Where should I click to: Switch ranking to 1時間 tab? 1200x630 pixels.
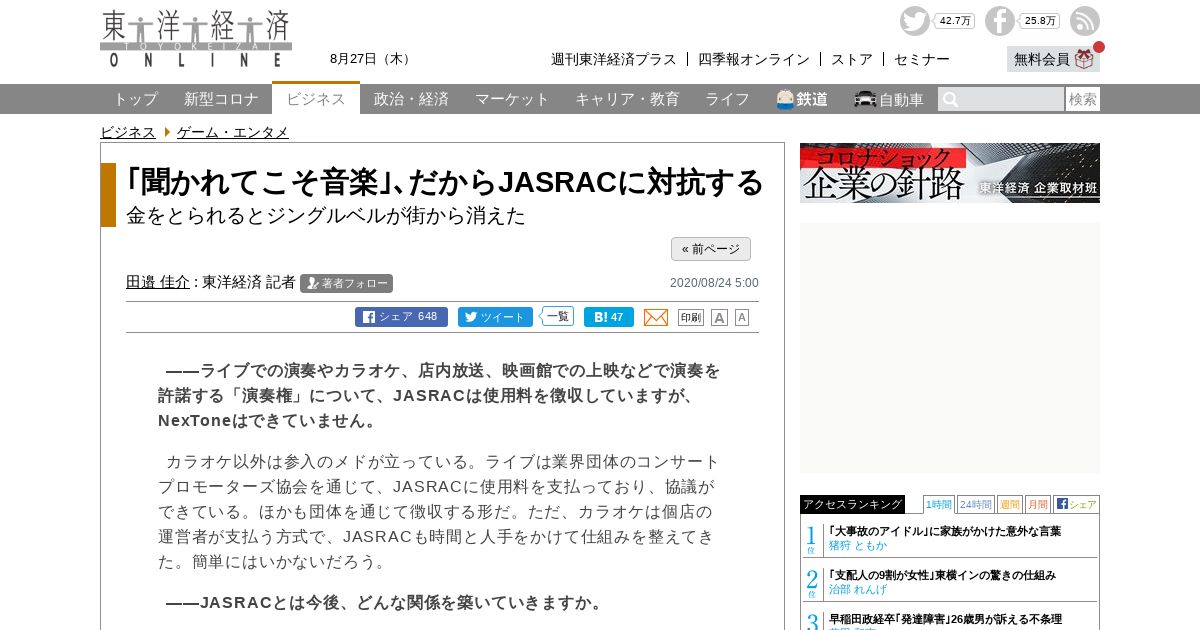pyautogui.click(x=939, y=504)
